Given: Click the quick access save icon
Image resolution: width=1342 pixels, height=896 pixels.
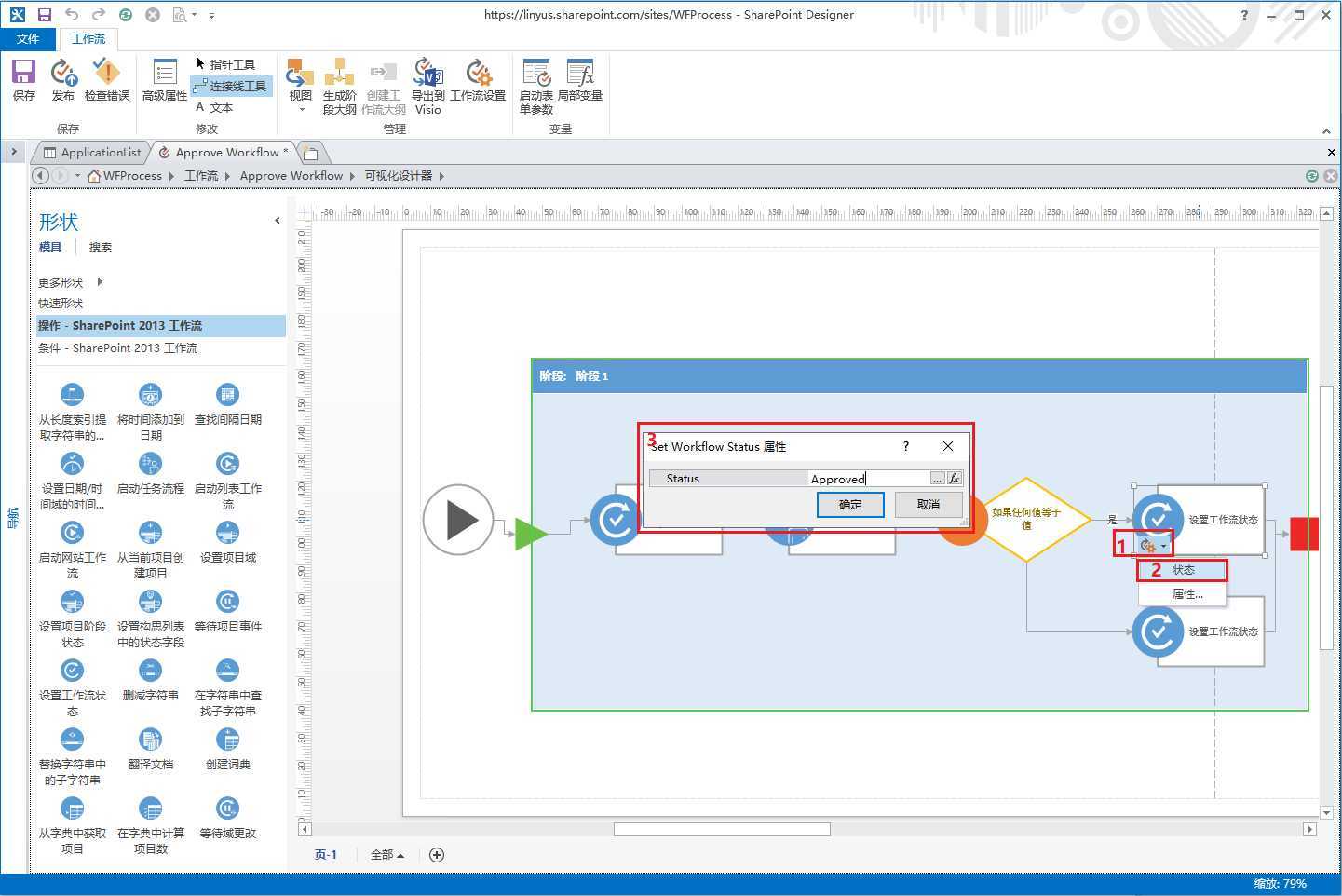Looking at the screenshot, I should point(44,15).
